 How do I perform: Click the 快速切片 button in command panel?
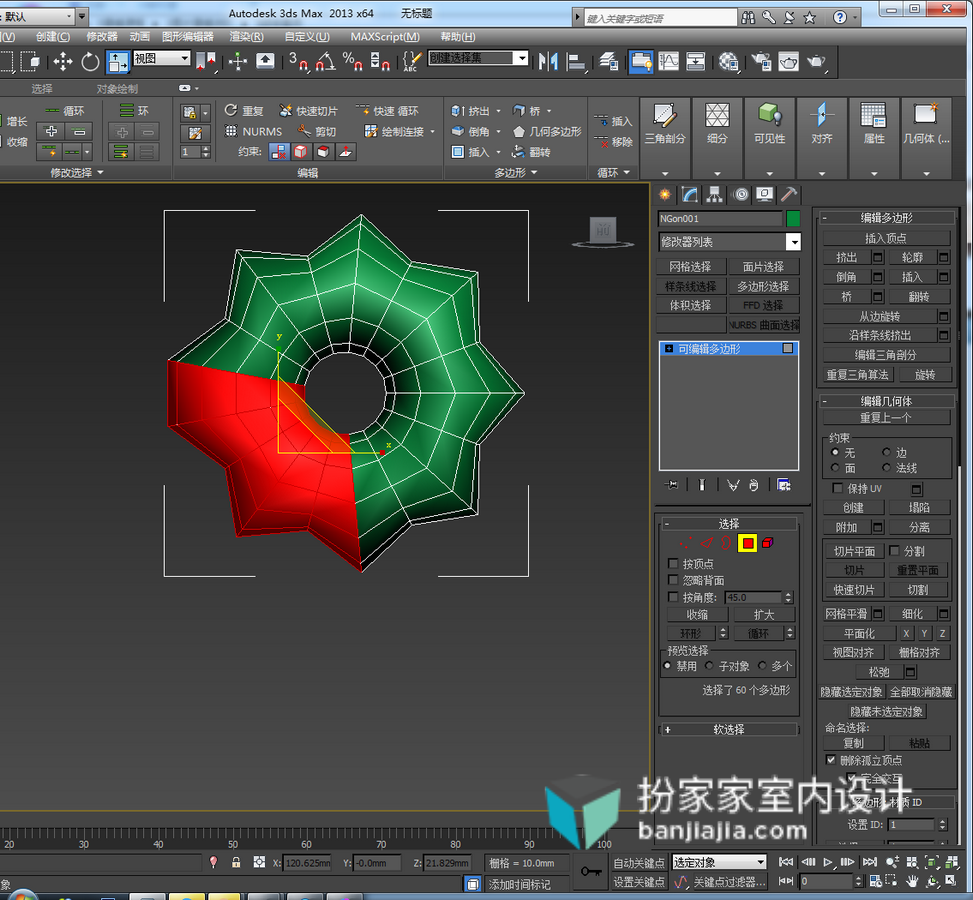coord(854,590)
